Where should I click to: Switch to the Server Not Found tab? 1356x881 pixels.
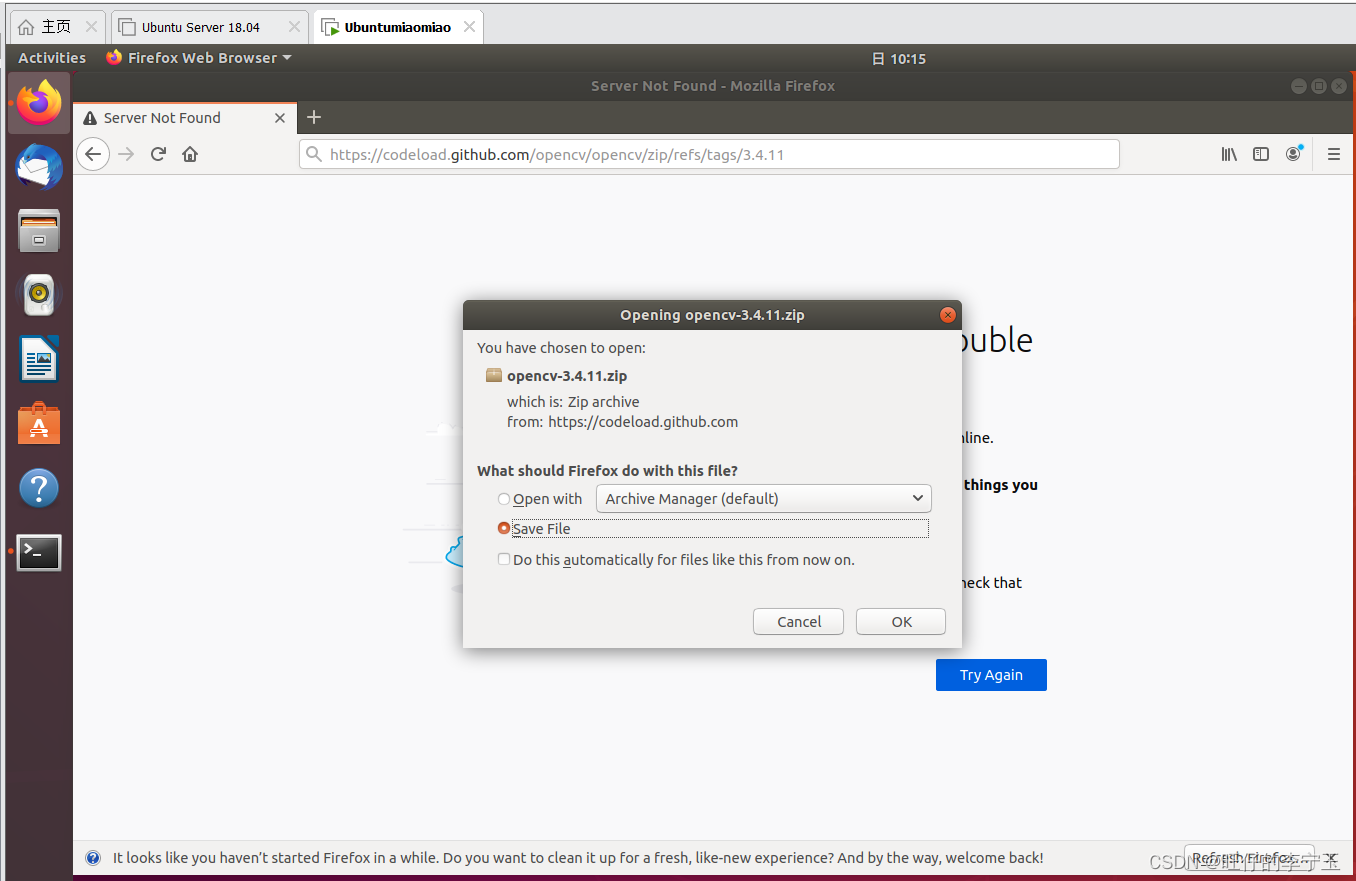[x=185, y=118]
